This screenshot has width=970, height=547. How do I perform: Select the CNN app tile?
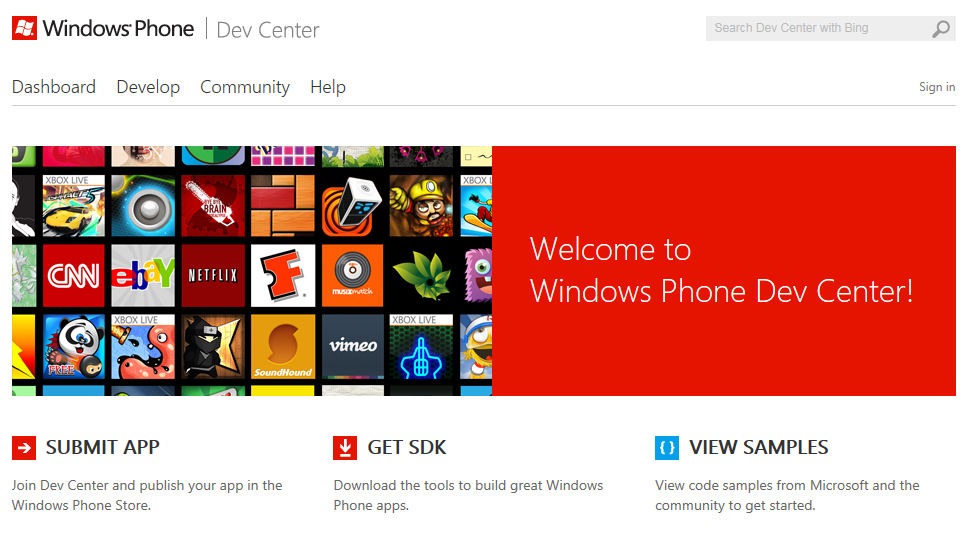coord(74,275)
